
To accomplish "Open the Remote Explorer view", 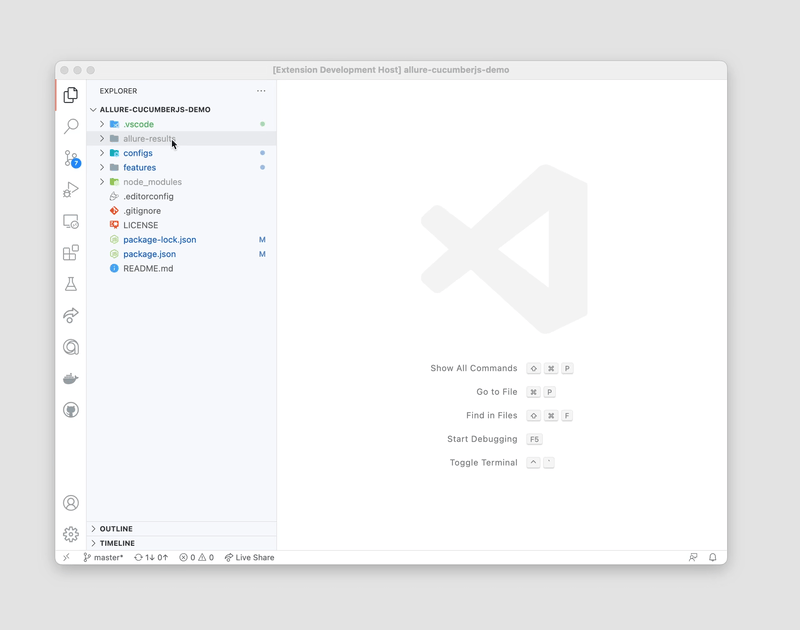I will (71, 221).
